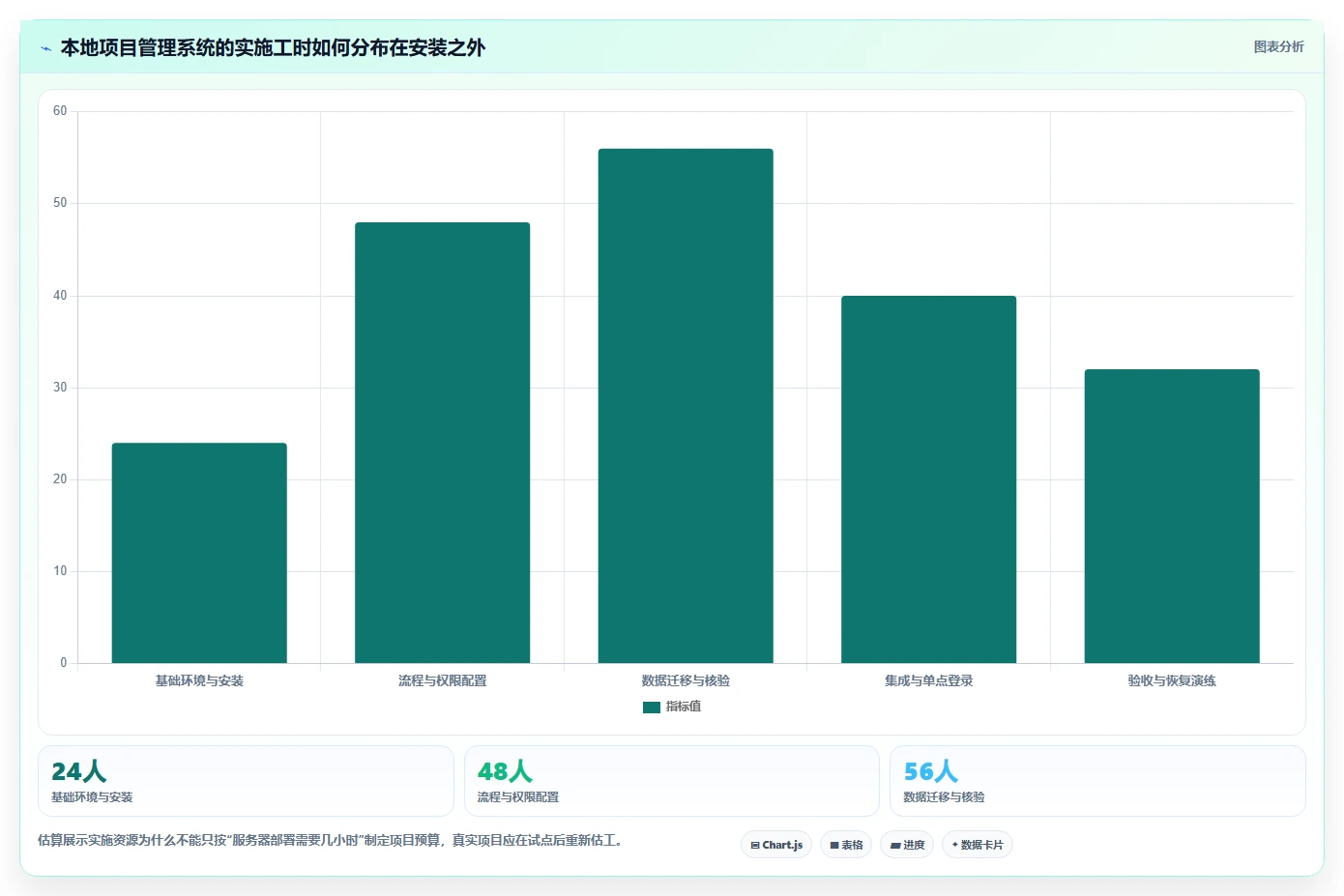Viewport: 1344px width, 896px height.
Task: Click the Chart.js tag chip
Action: (776, 845)
